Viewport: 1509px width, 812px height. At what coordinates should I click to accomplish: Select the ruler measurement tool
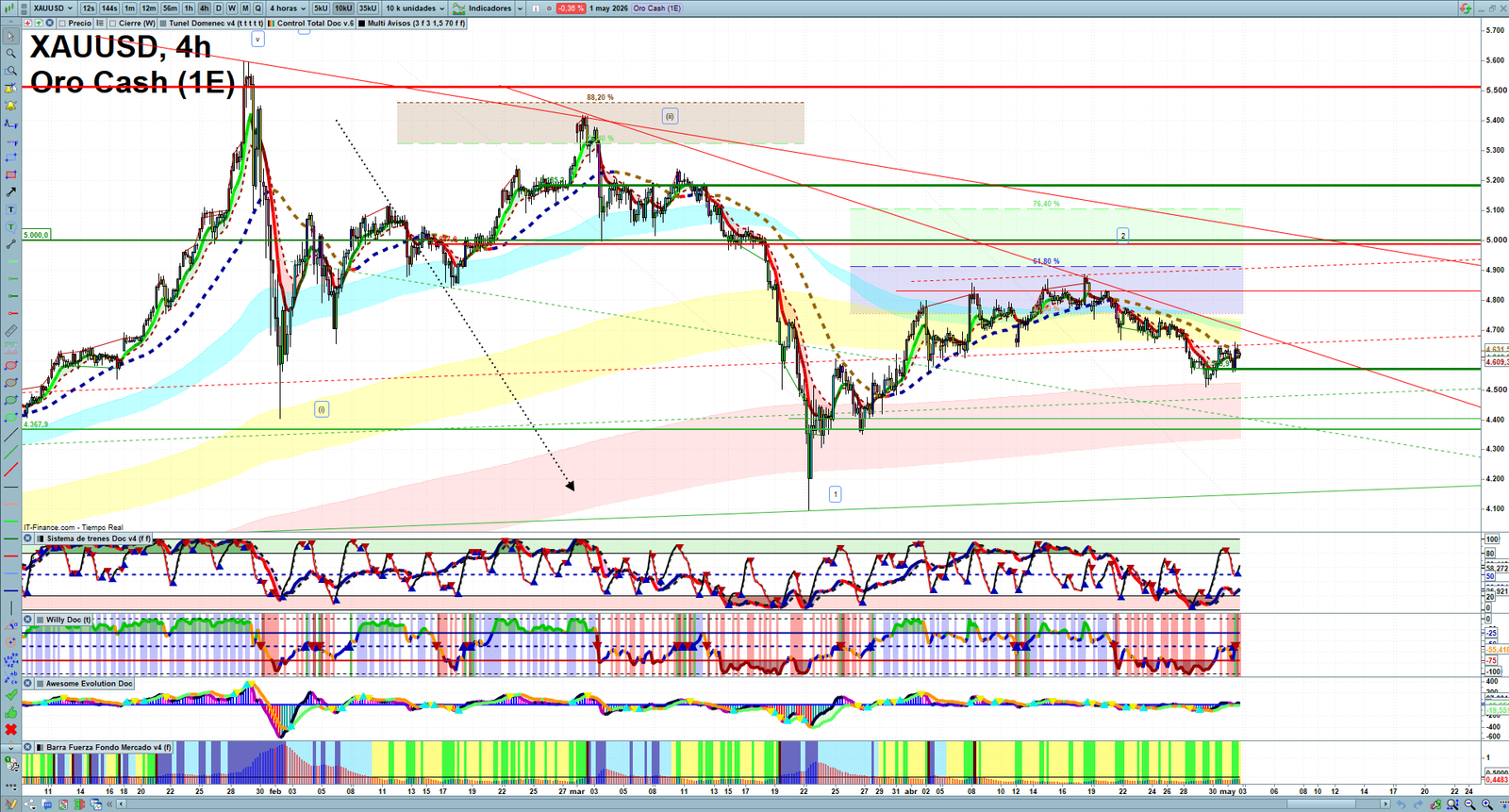click(11, 331)
